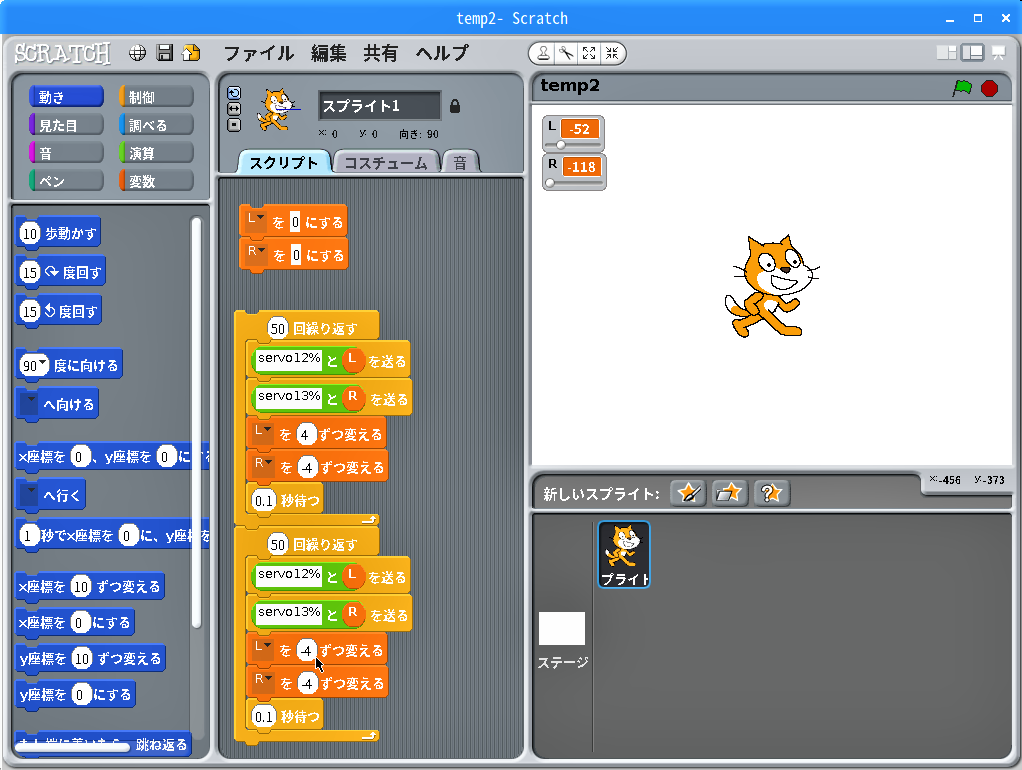1022x770 pixels.
Task: Save project with the floppy disk icon
Action: (x=165, y=53)
